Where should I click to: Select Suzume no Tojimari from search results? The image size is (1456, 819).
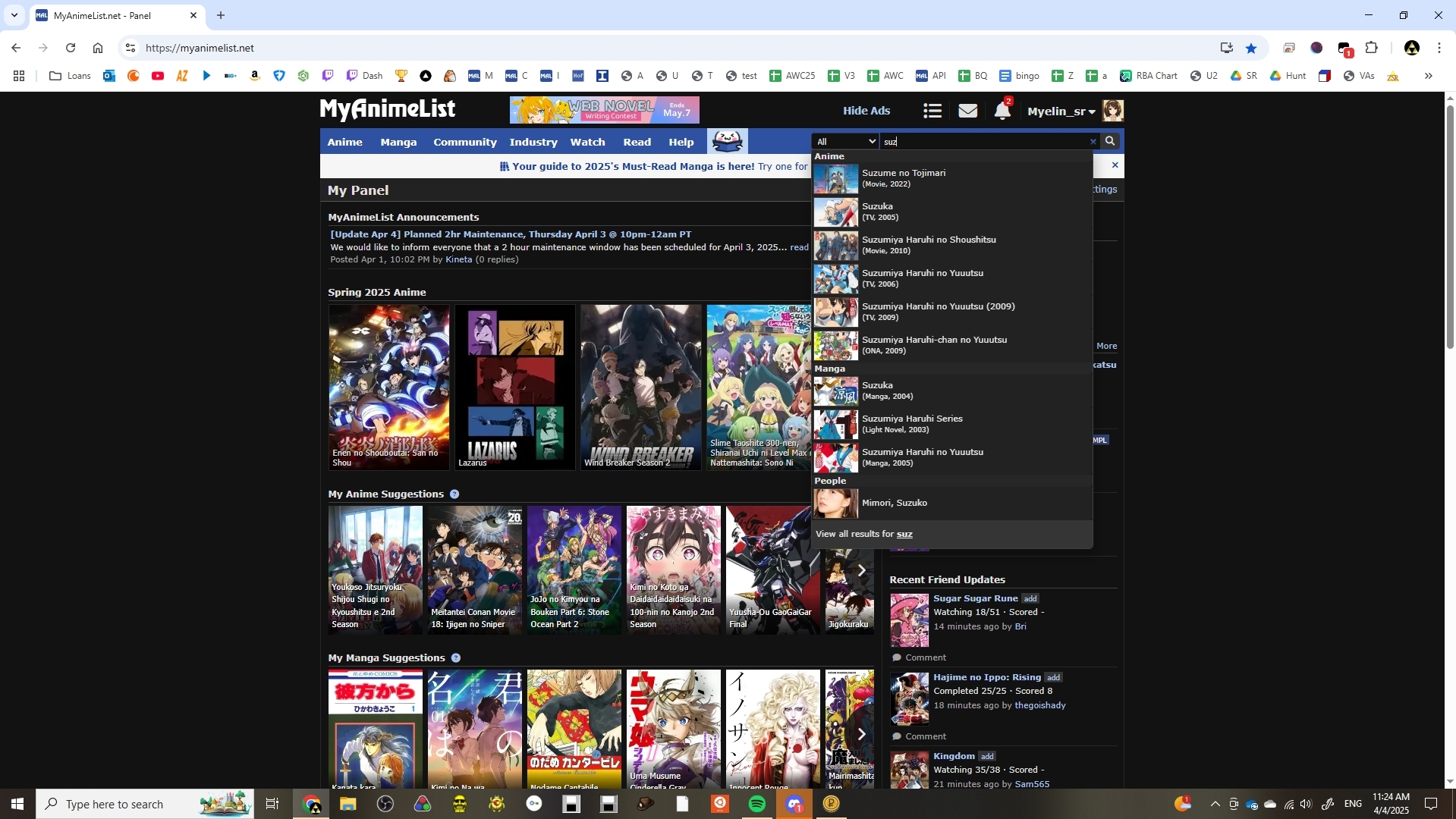click(952, 179)
